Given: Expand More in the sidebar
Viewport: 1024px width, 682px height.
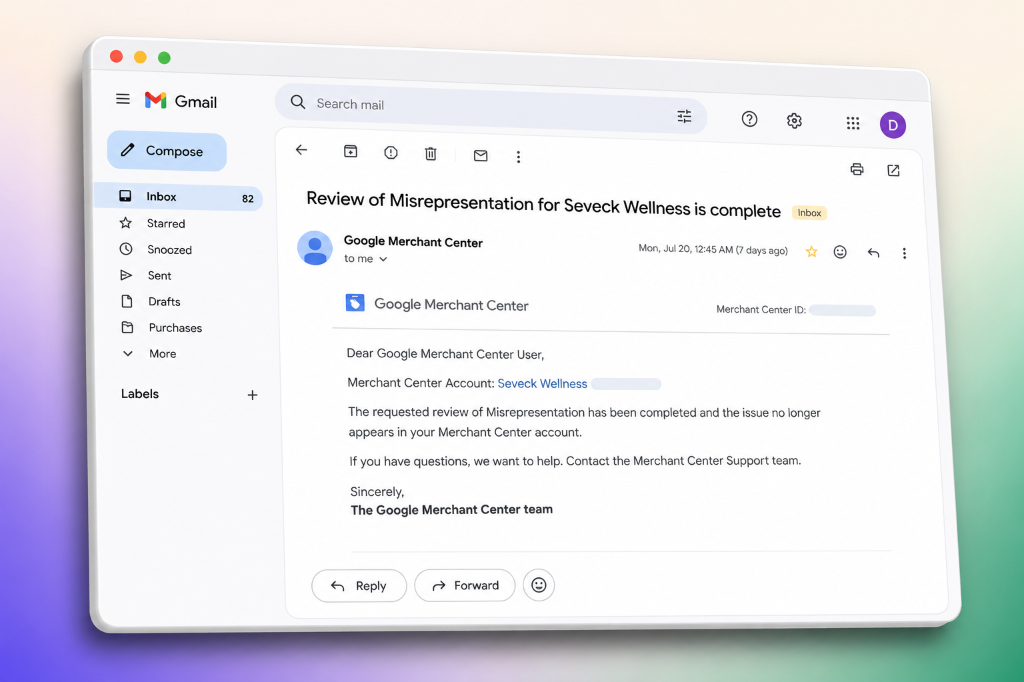Looking at the screenshot, I should pos(162,354).
